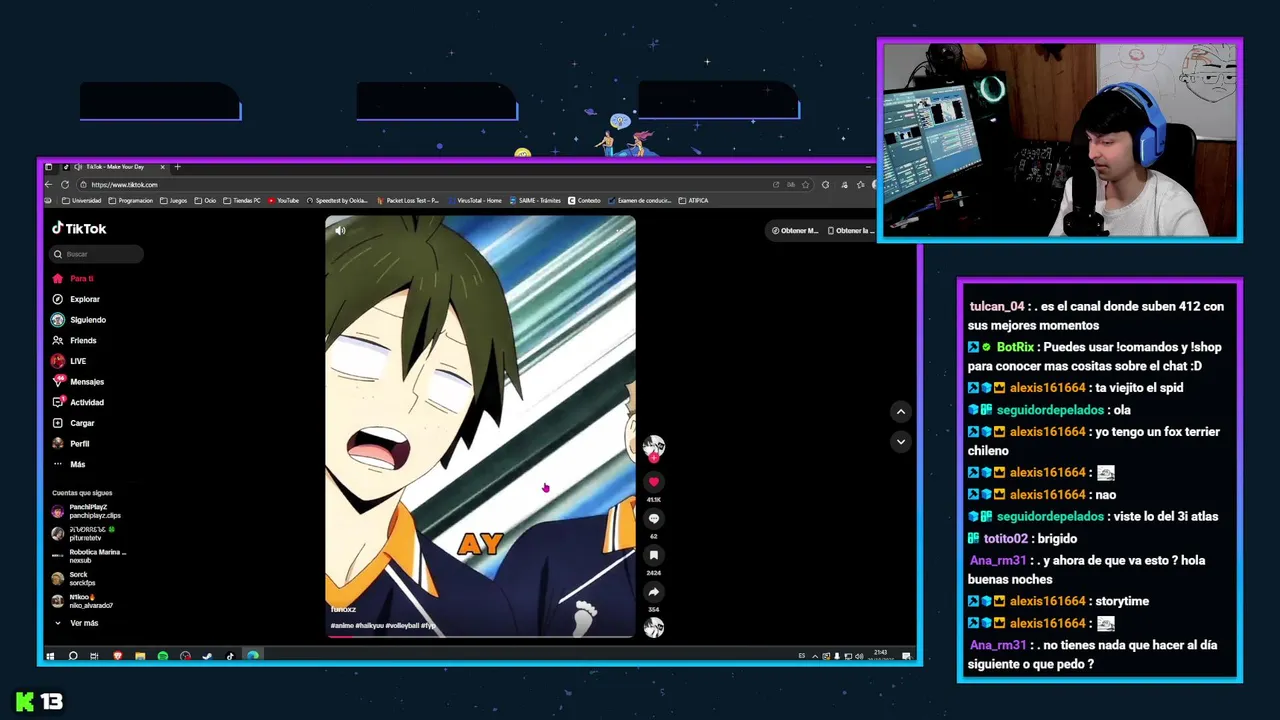Click the funoxz username on the video
Viewport: 1280px width, 720px height.
point(343,609)
